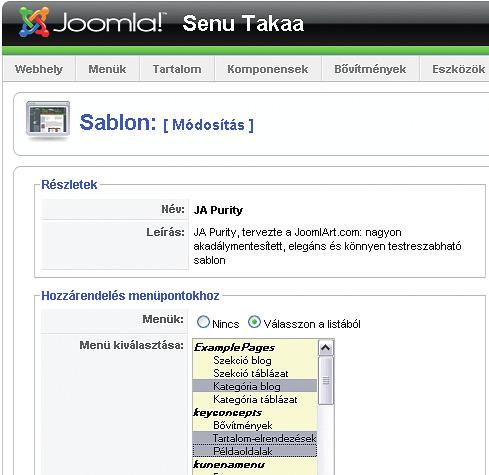This screenshot has width=489, height=475.
Task: Click the Leírás description text
Action: coord(327,246)
